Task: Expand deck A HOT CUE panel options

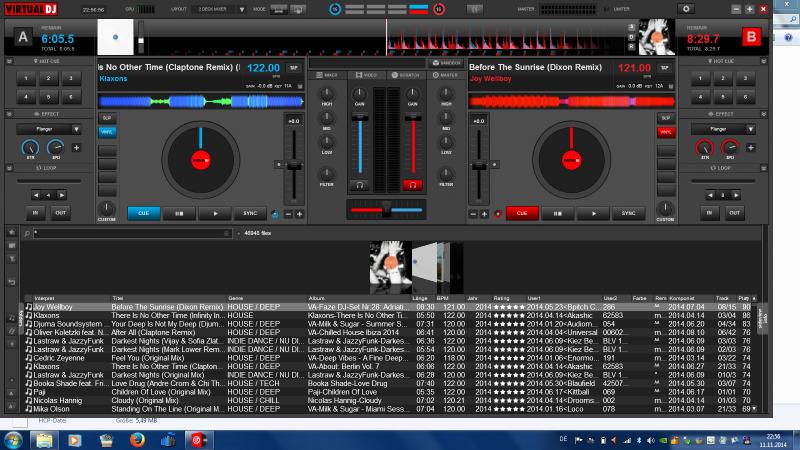Action: (9, 61)
